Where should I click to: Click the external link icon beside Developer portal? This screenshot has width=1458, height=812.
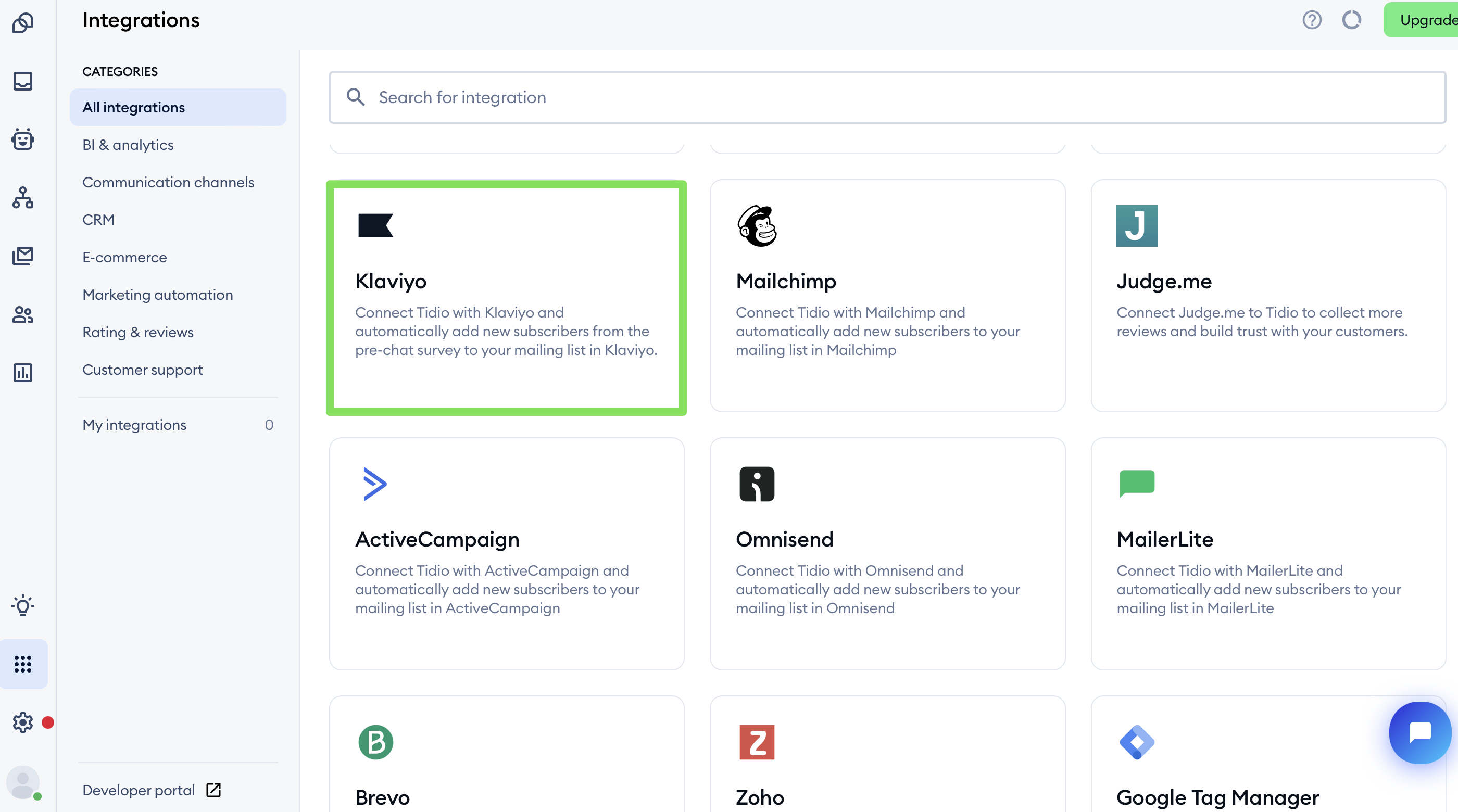click(213, 790)
